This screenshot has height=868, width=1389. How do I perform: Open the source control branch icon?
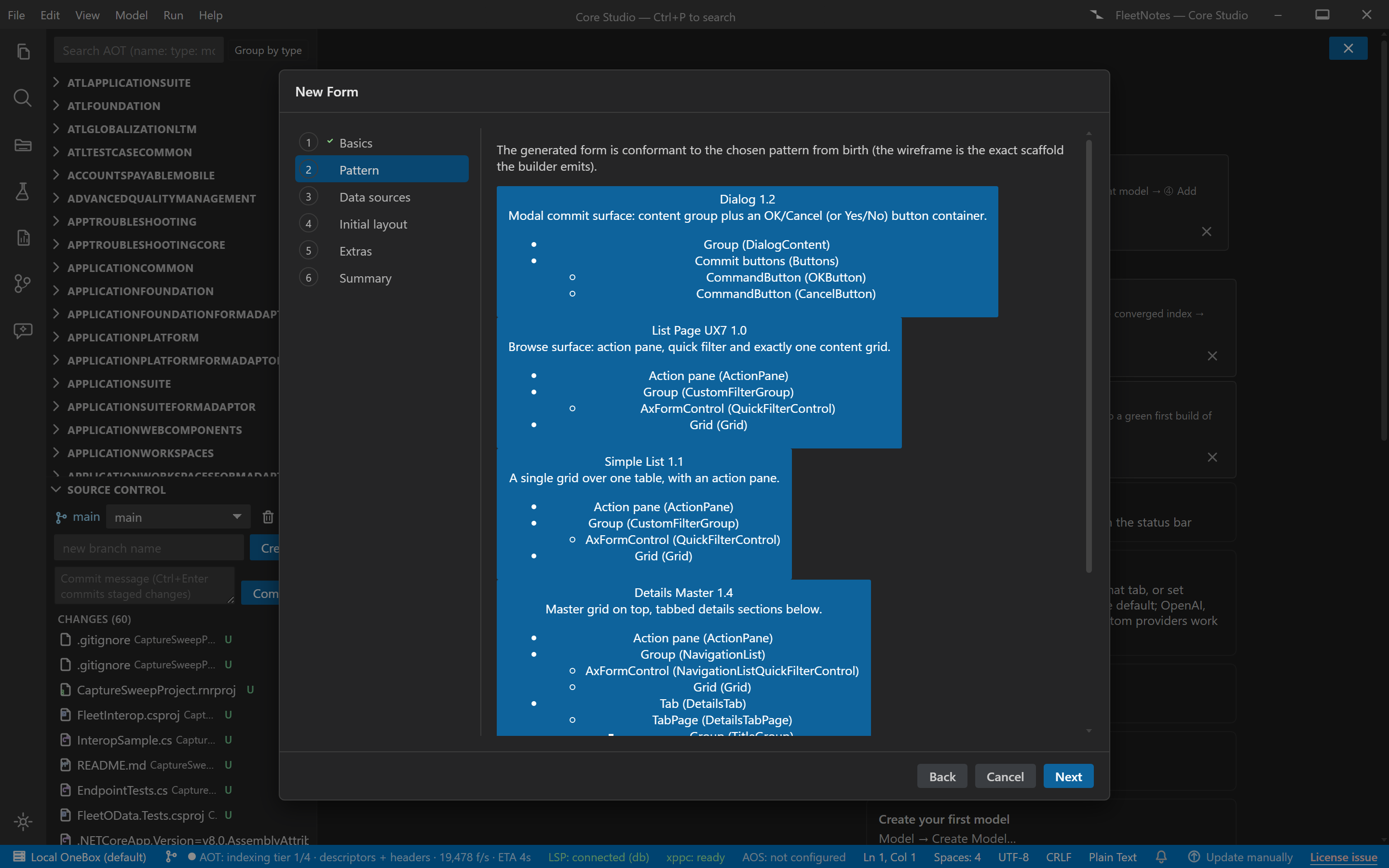(23, 284)
